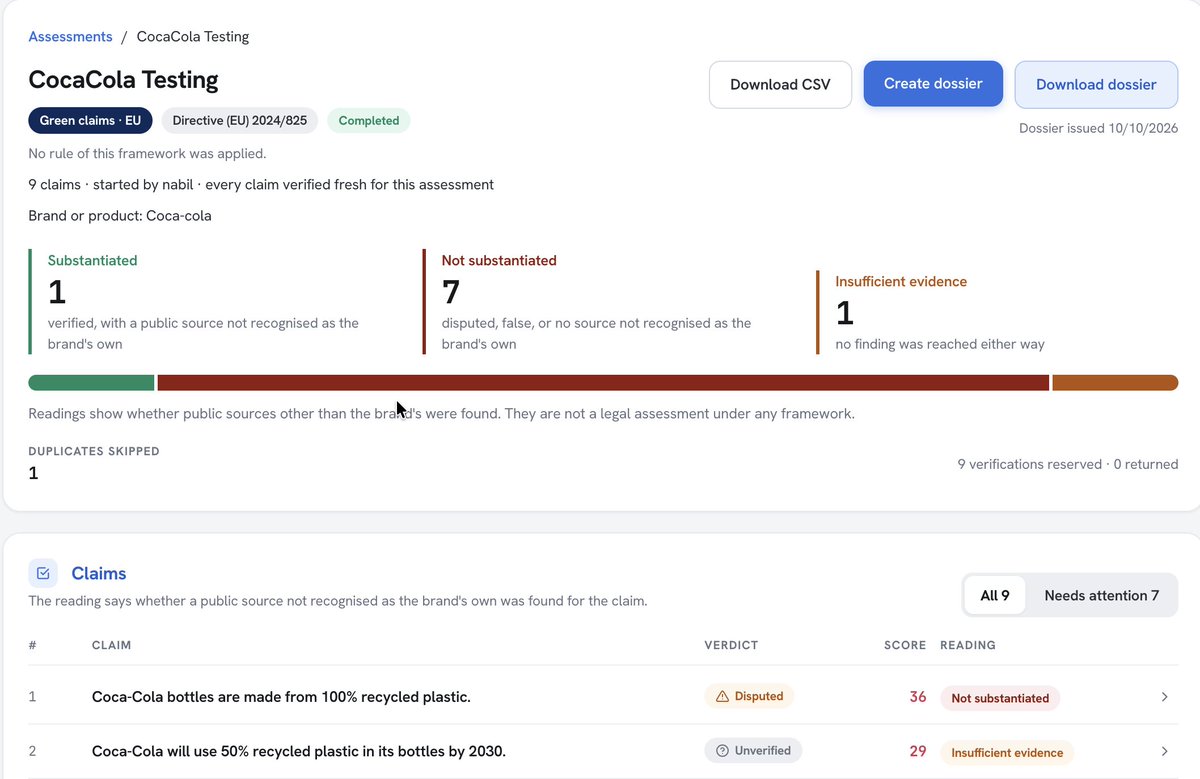This screenshot has height=779, width=1200.
Task: Click the Create dossier button
Action: 933,84
